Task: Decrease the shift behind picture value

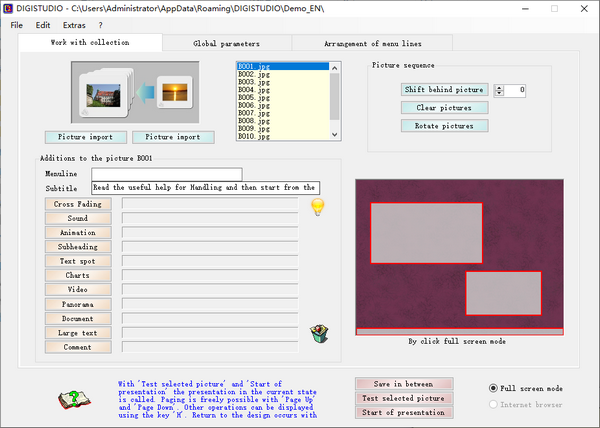Action: [x=499, y=93]
